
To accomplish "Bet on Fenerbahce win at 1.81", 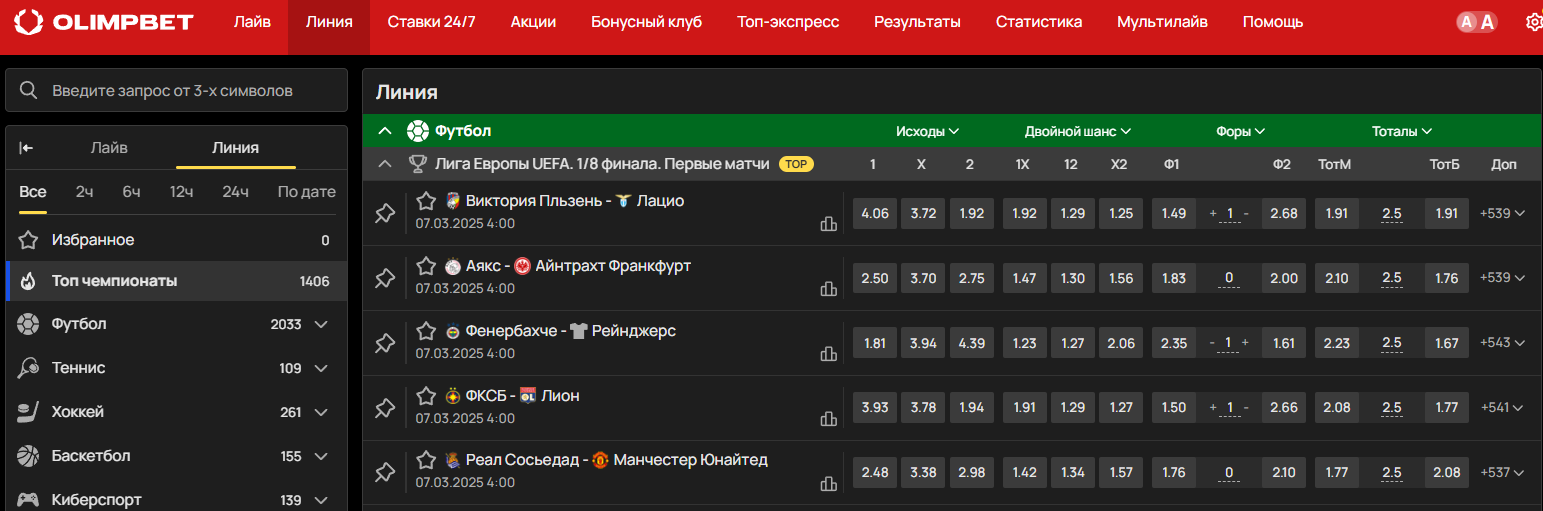I will (874, 343).
